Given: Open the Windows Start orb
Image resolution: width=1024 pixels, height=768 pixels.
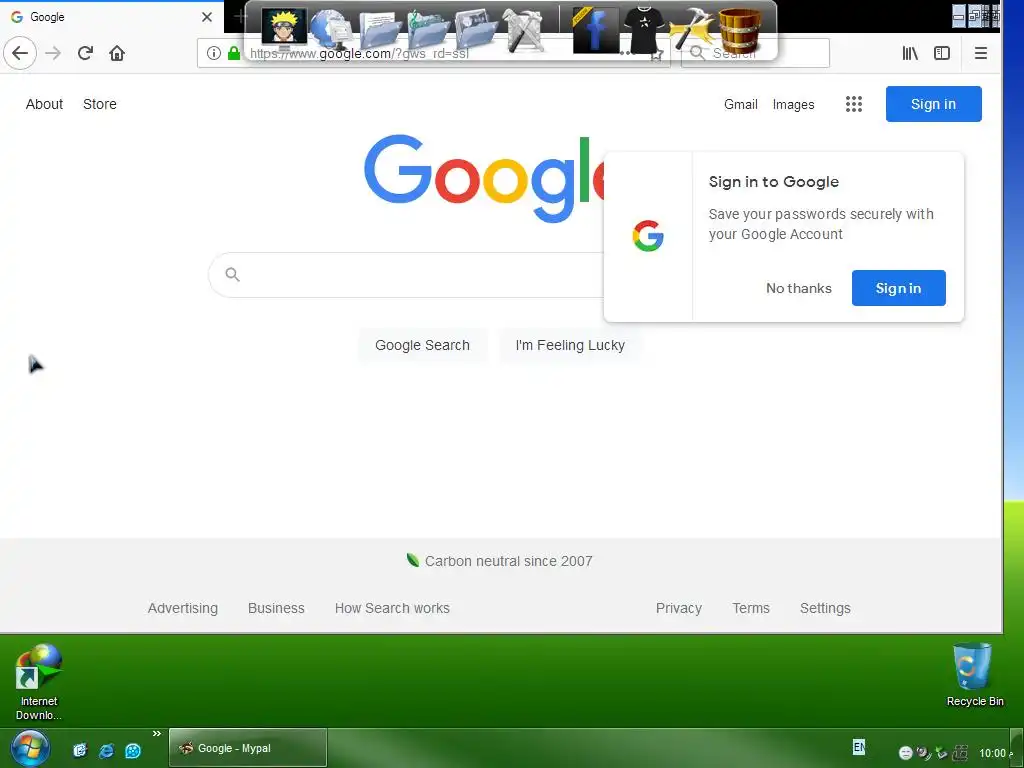Looking at the screenshot, I should [x=30, y=749].
